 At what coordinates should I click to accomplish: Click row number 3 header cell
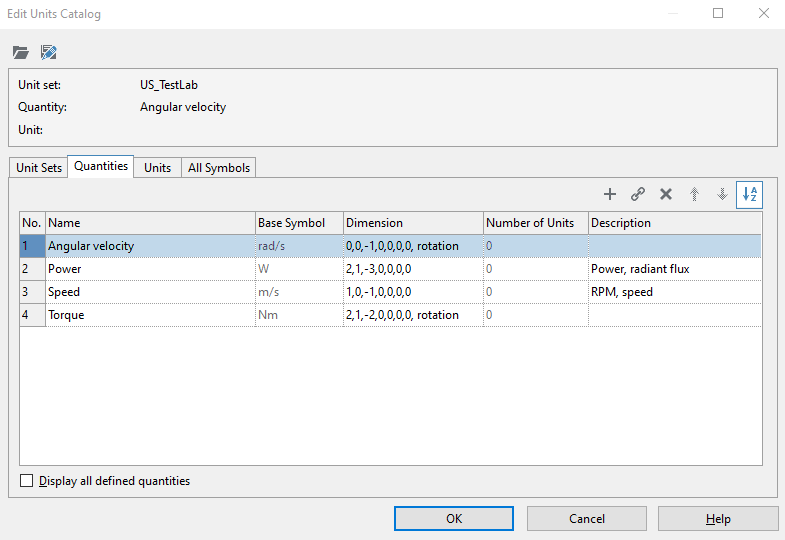click(33, 292)
